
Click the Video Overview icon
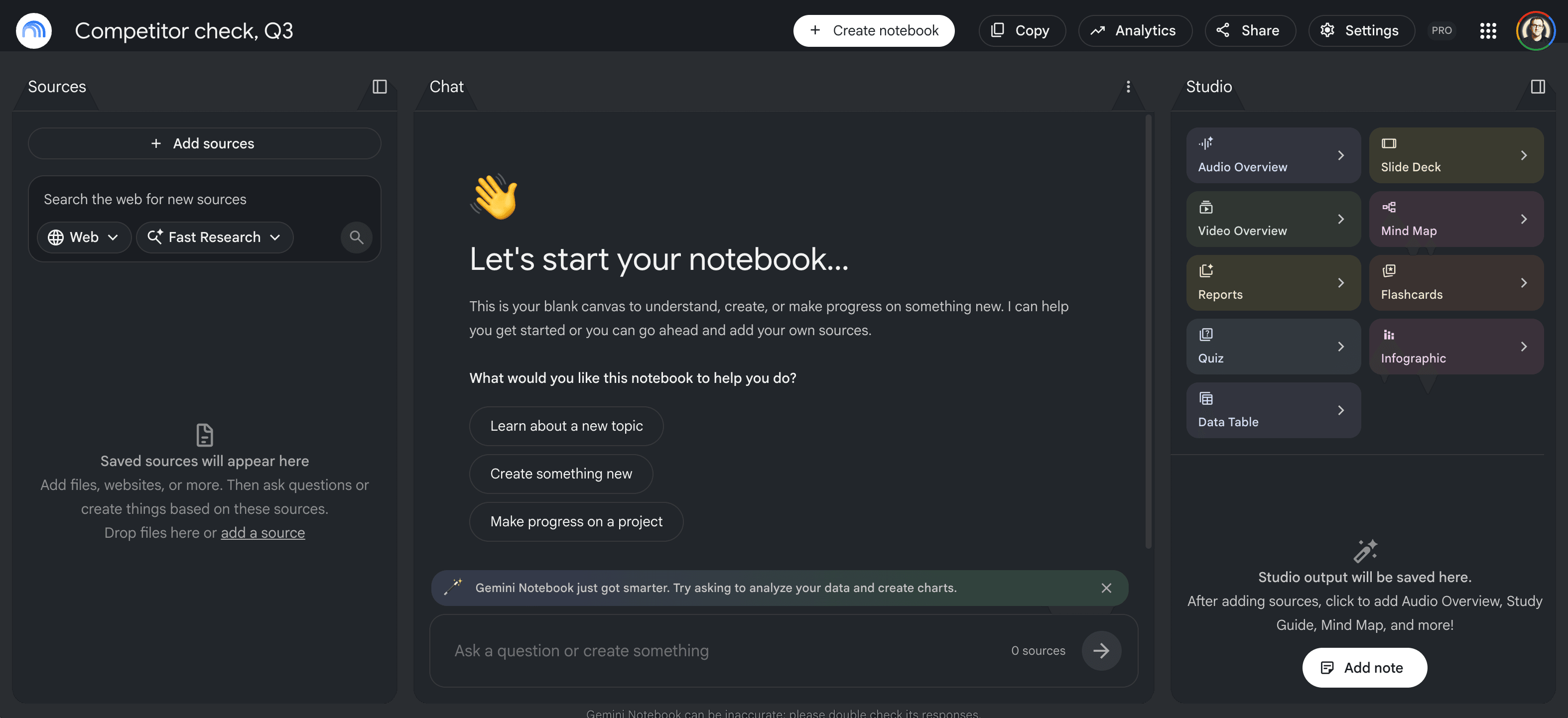(x=1206, y=208)
